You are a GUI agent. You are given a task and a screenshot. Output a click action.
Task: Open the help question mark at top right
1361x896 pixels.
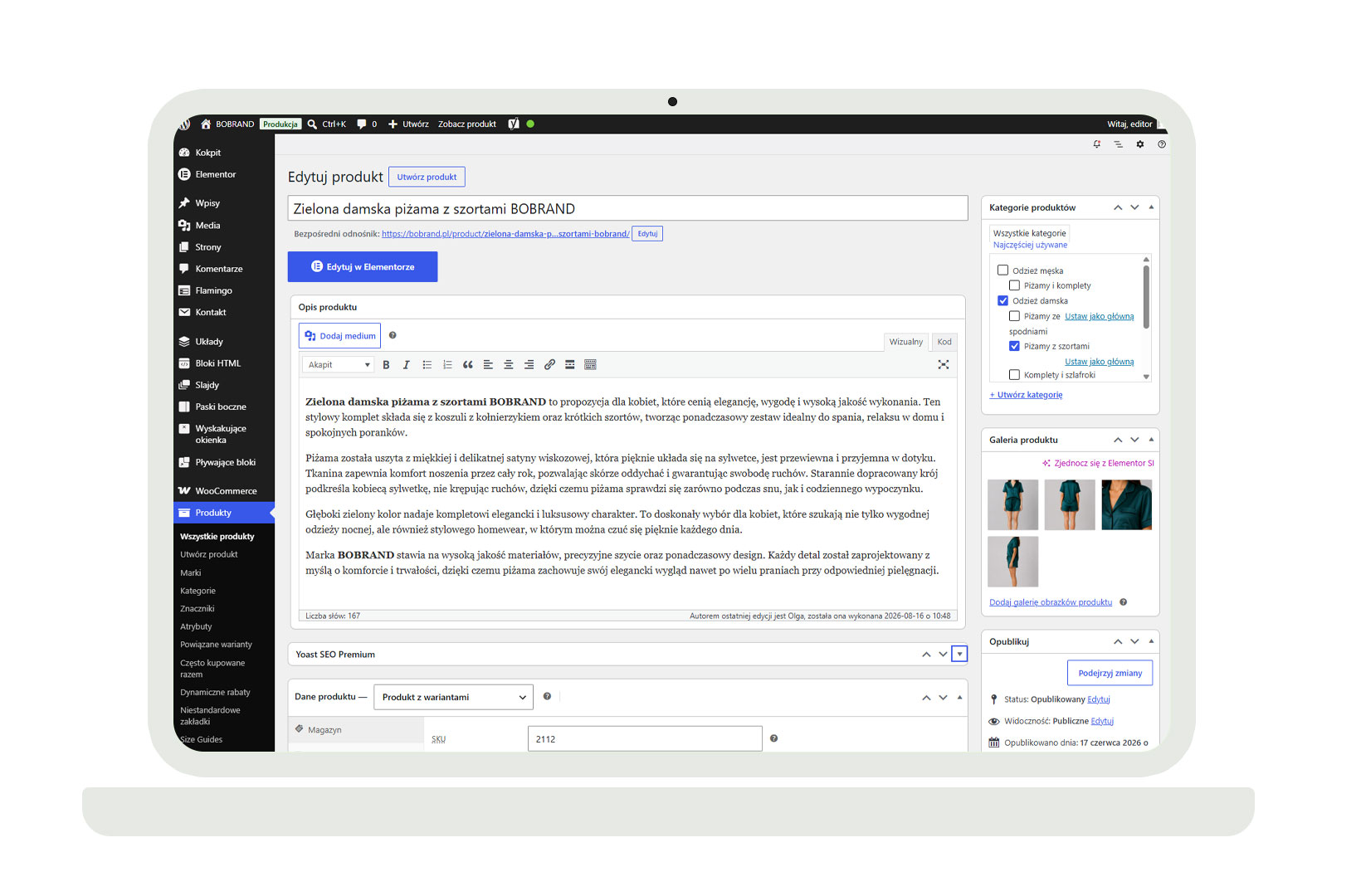tap(1162, 144)
